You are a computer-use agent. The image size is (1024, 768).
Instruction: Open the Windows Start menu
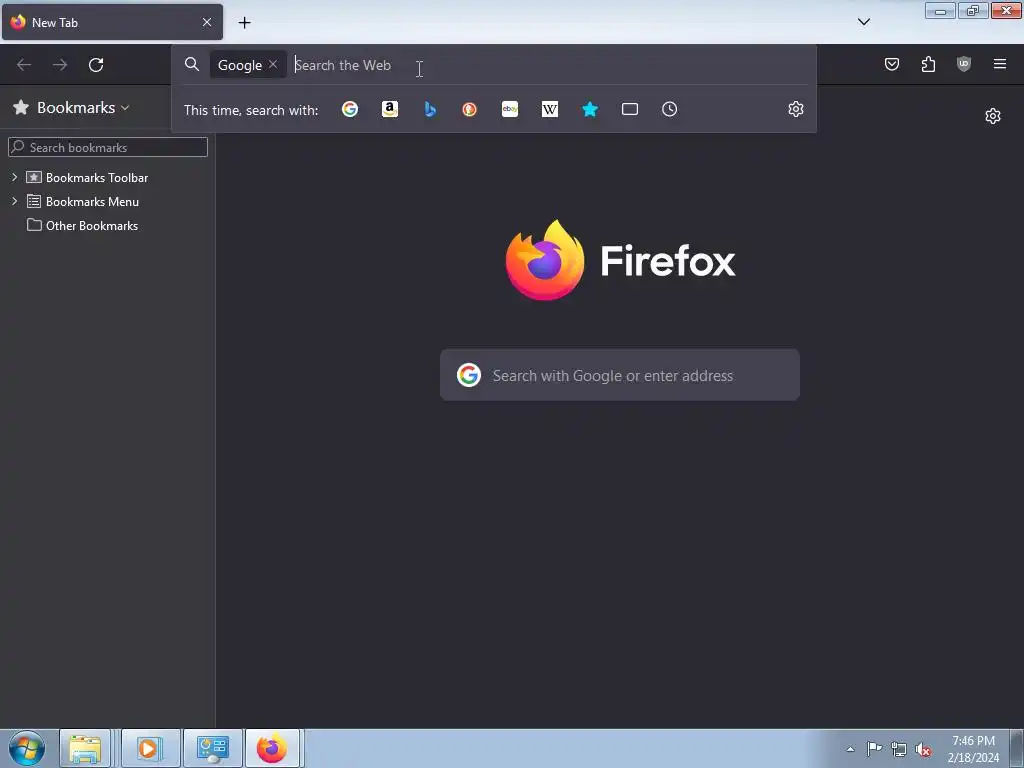click(x=27, y=748)
